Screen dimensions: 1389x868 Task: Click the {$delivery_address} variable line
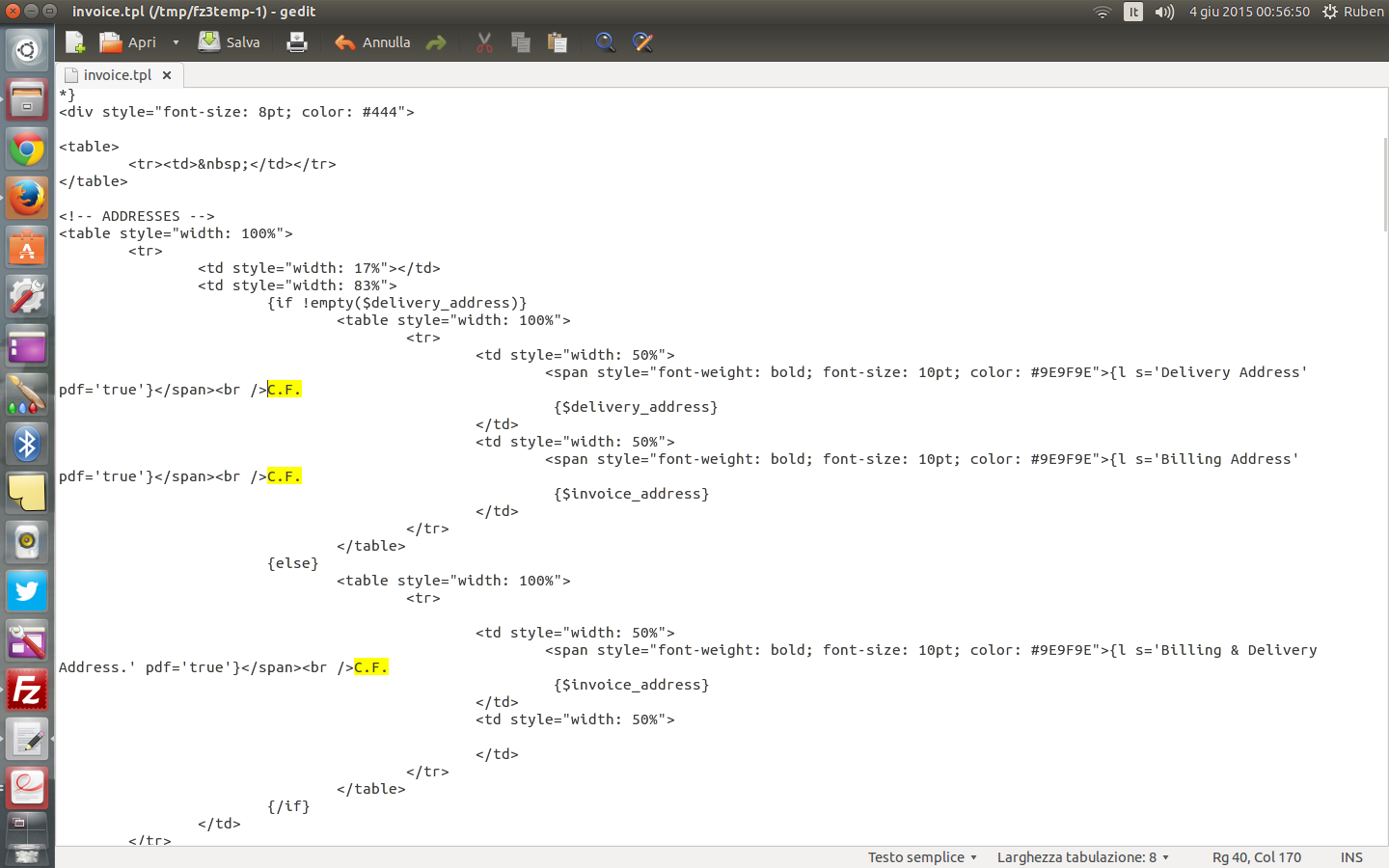636,407
